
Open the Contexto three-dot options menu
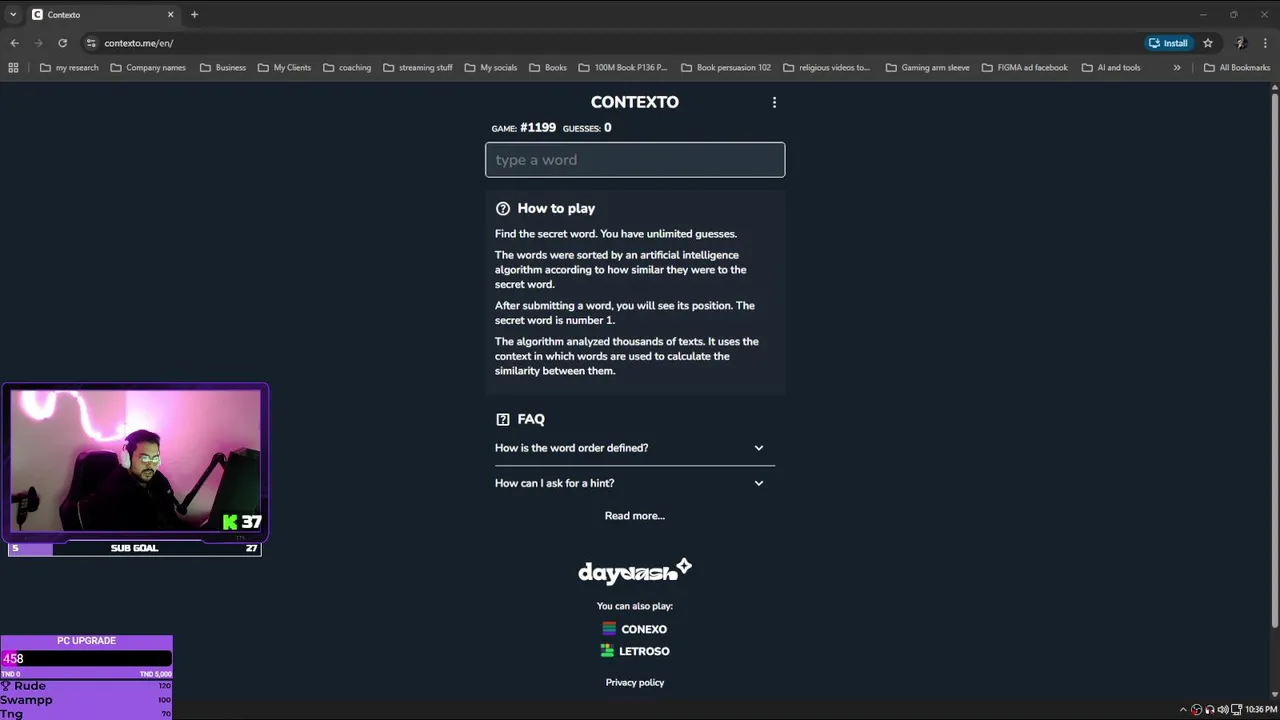774,102
